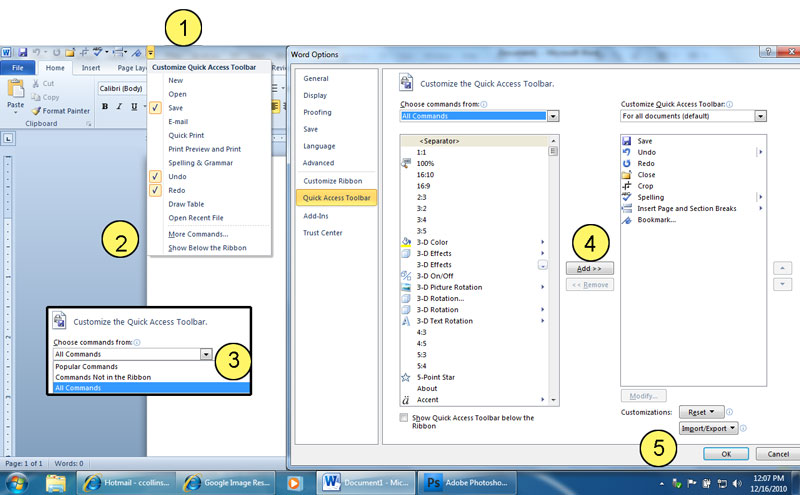Image resolution: width=800 pixels, height=495 pixels.
Task: Choose Show Below the Ribbon menu entry
Action: click(207, 248)
